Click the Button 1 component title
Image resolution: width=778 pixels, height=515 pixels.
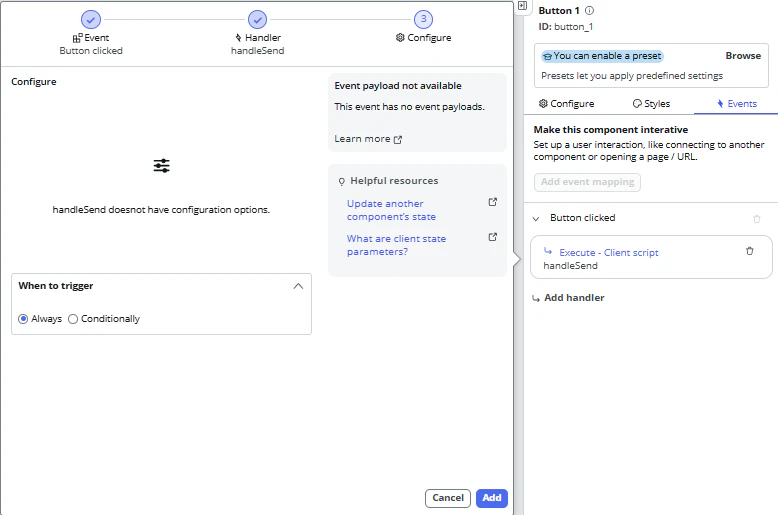point(559,10)
